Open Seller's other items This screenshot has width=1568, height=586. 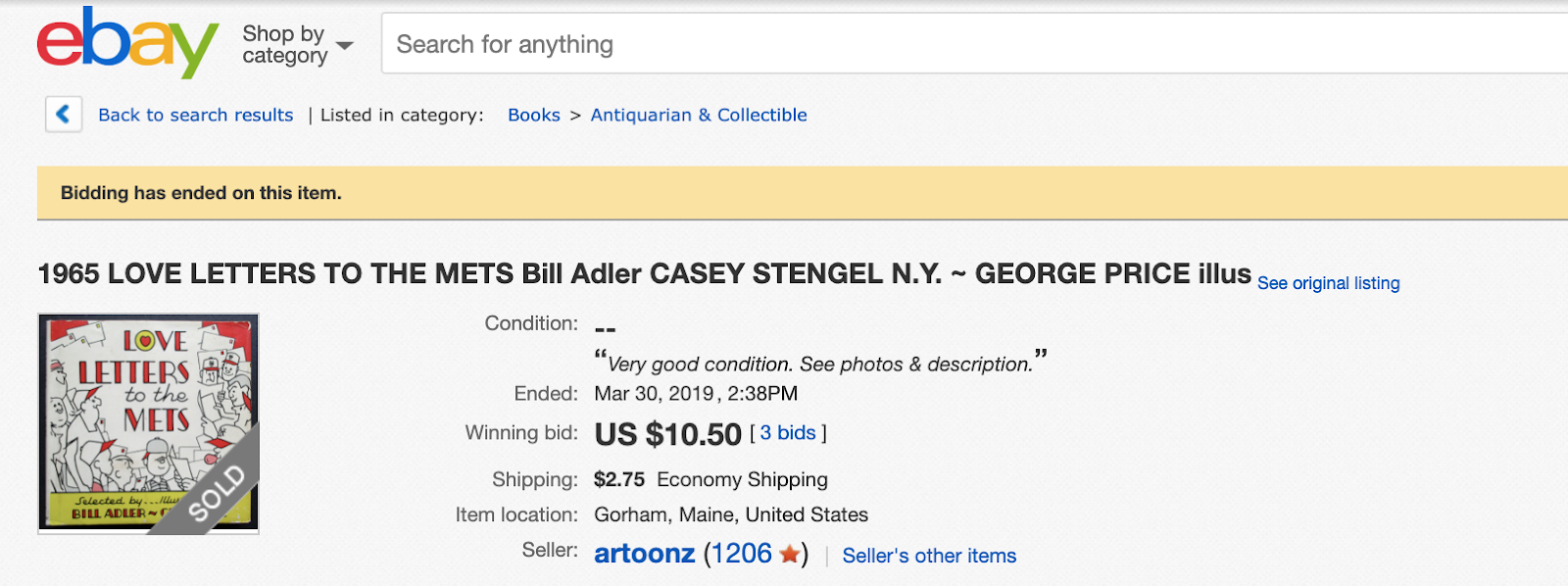(929, 556)
